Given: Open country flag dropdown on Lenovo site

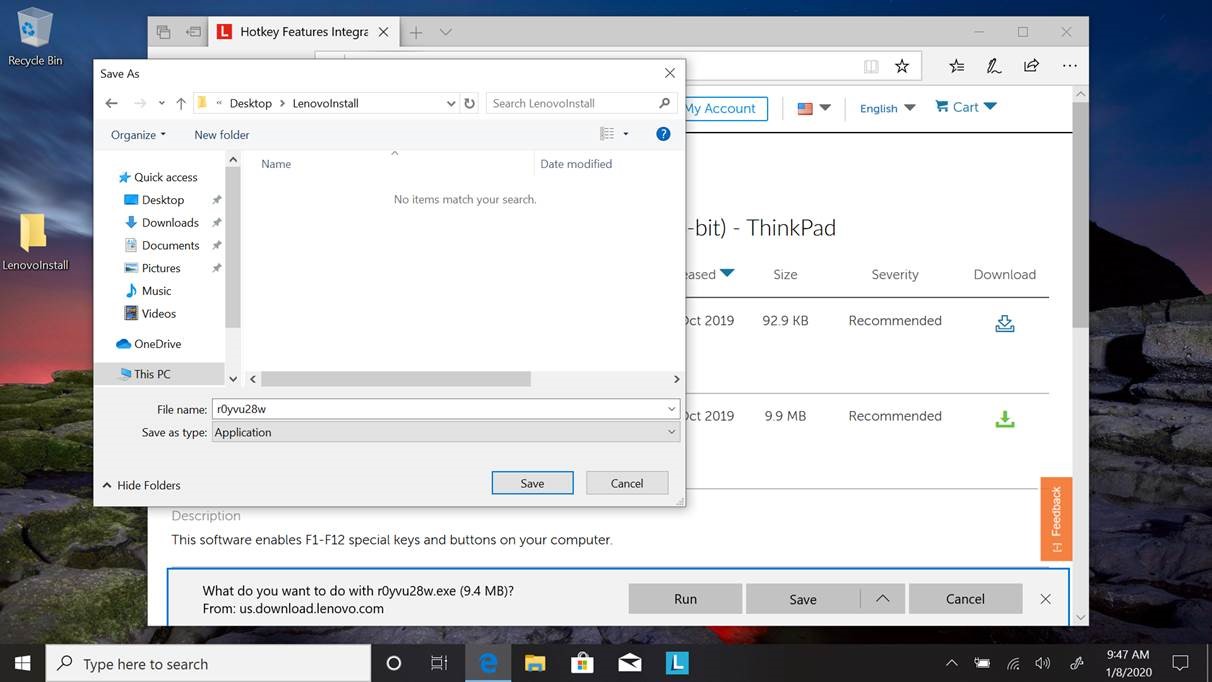Looking at the screenshot, I should (814, 108).
